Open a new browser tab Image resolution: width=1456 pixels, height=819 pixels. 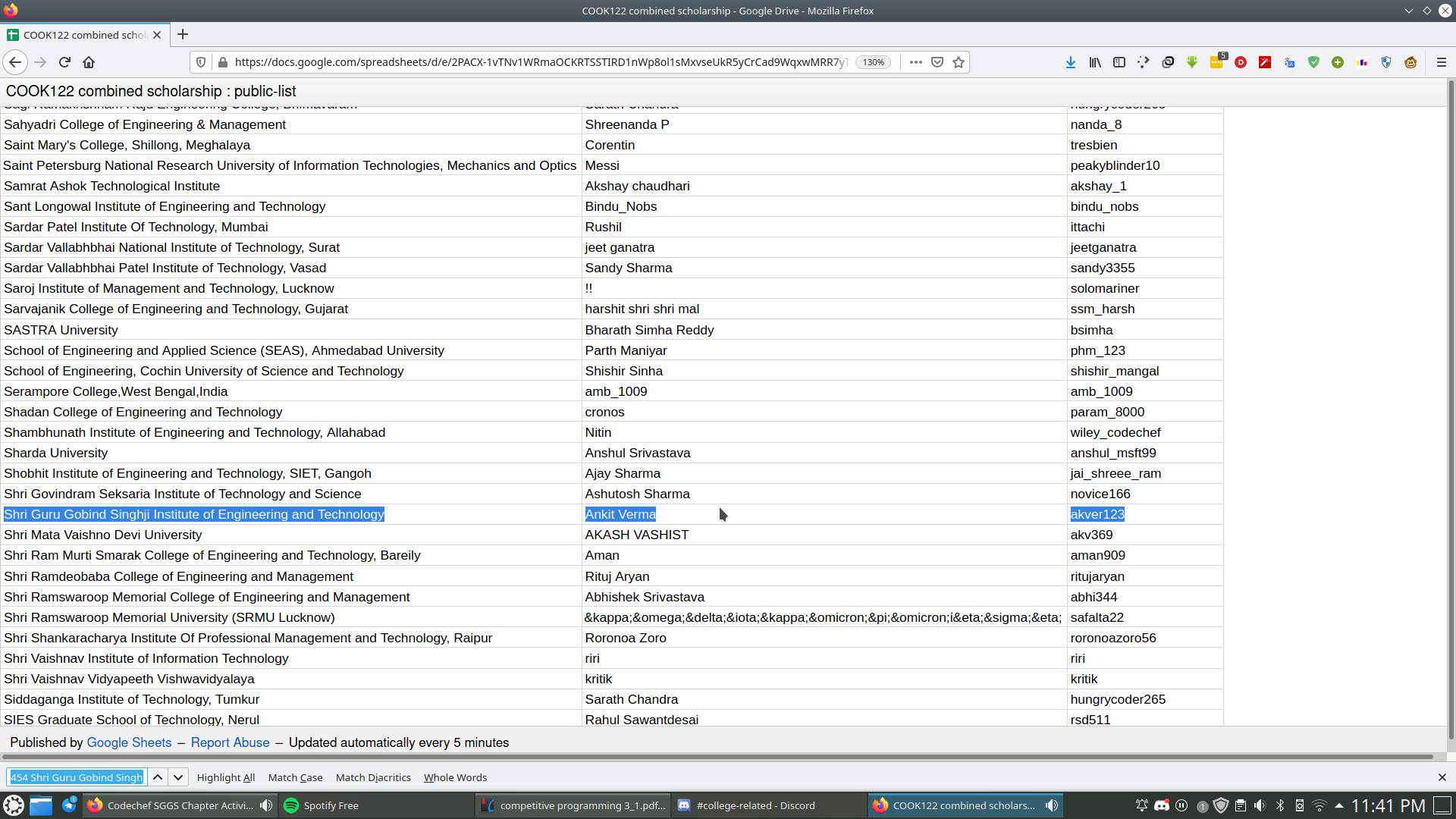[183, 35]
